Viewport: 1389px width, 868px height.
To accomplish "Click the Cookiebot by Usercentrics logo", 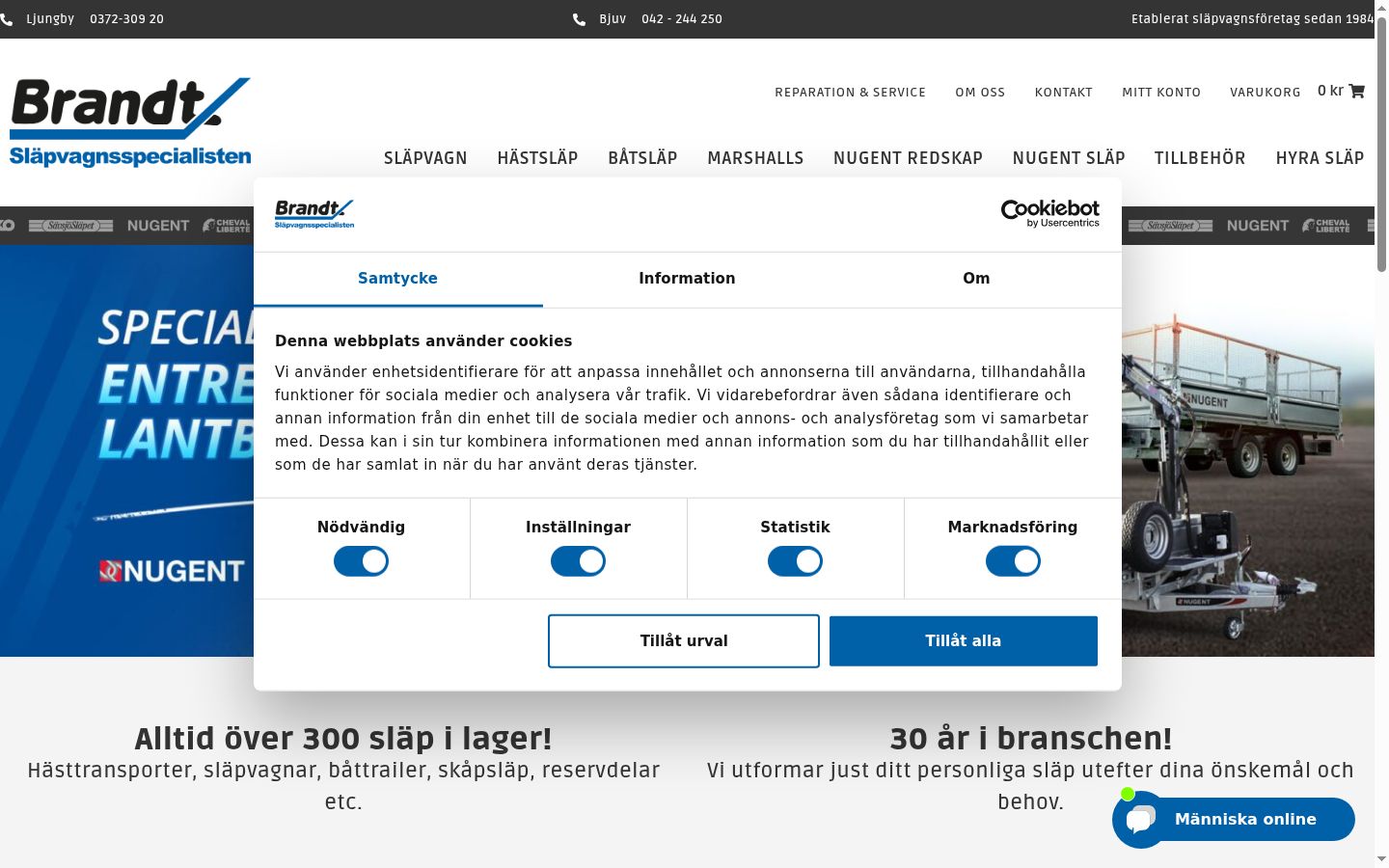I will pos(1049,213).
